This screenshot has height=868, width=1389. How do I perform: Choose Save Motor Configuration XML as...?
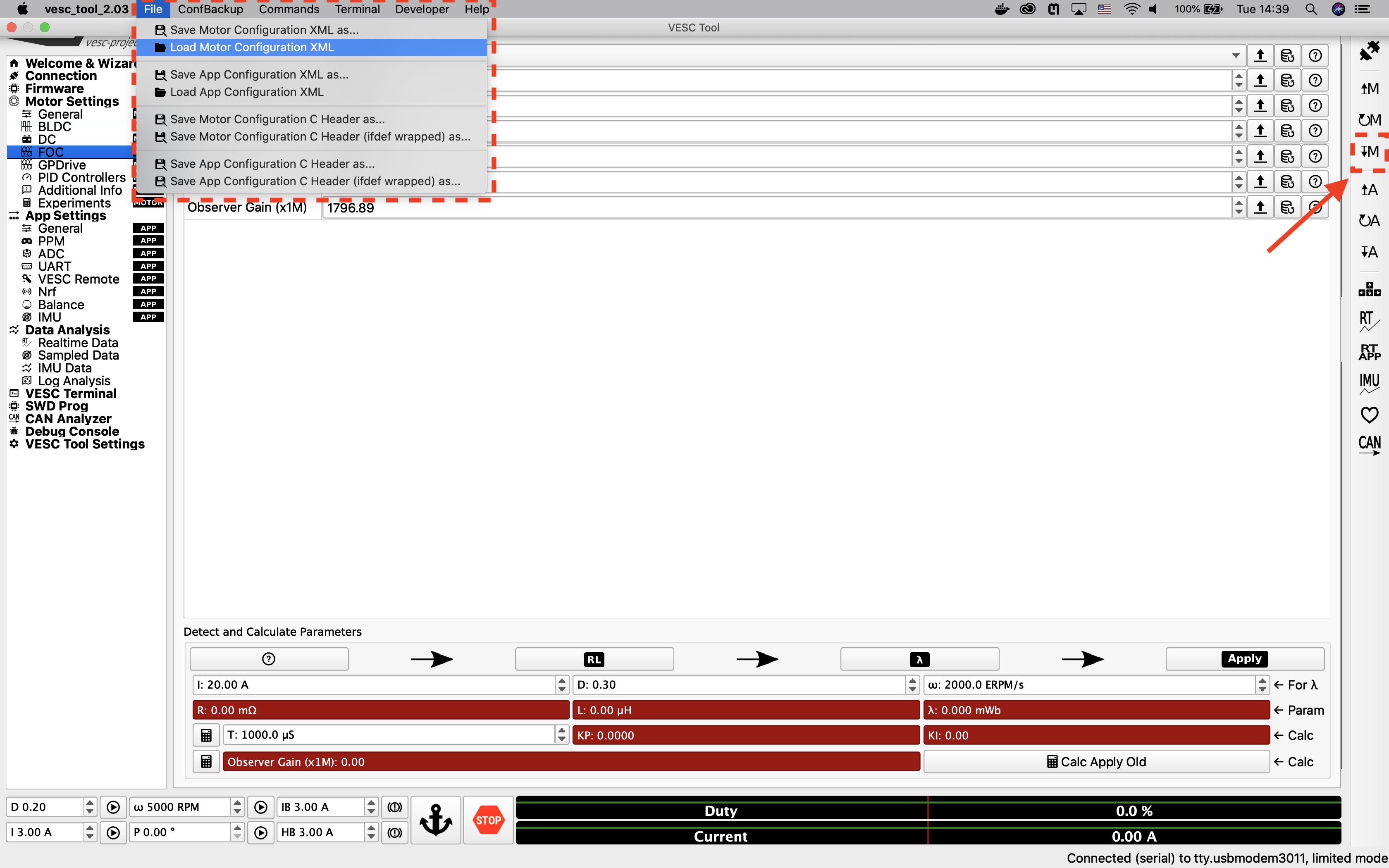[x=312, y=30]
